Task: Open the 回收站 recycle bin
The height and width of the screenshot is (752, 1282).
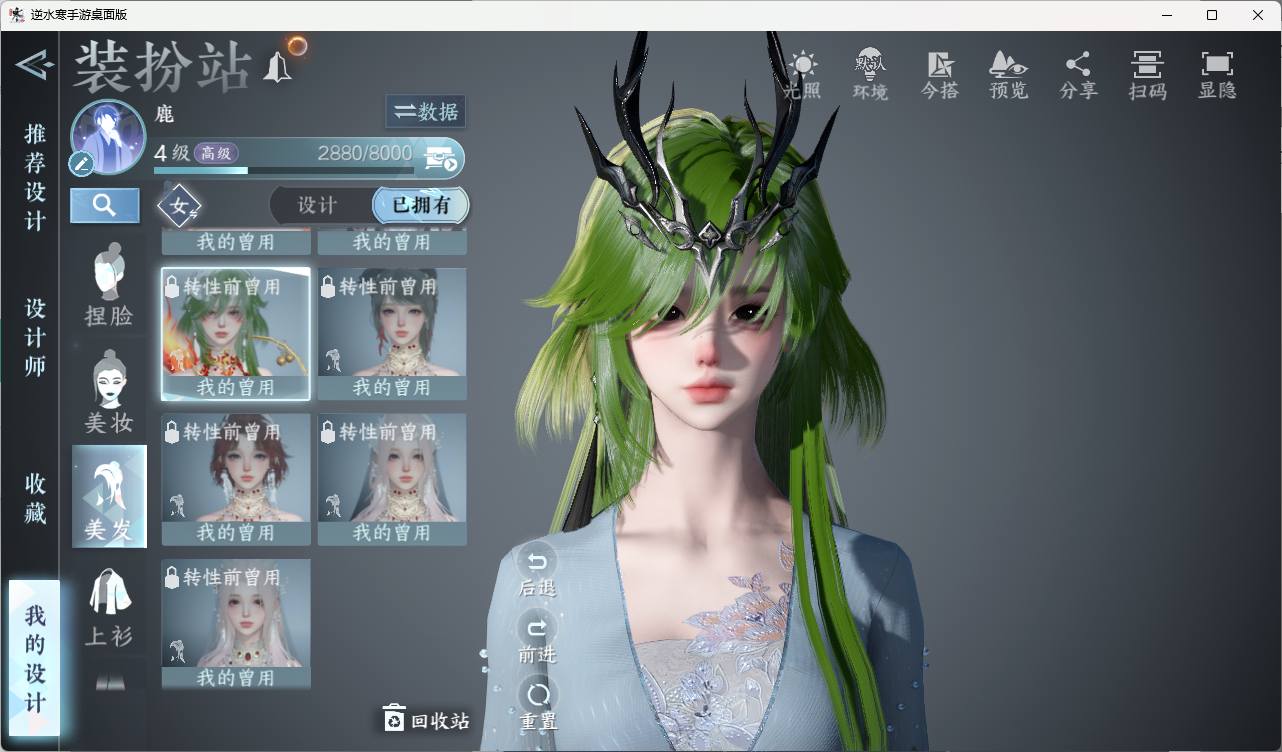Action: (426, 719)
